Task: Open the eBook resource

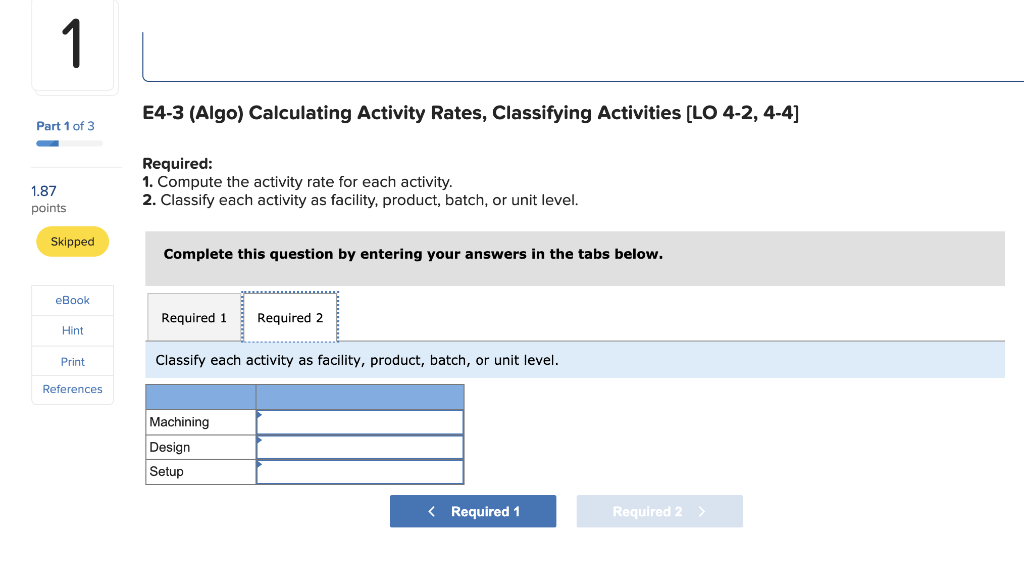Action: coord(72,300)
